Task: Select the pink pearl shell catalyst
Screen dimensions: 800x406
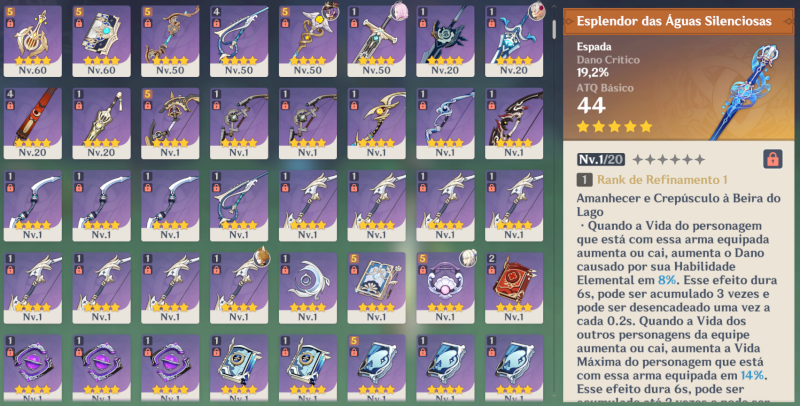Action: tap(445, 288)
